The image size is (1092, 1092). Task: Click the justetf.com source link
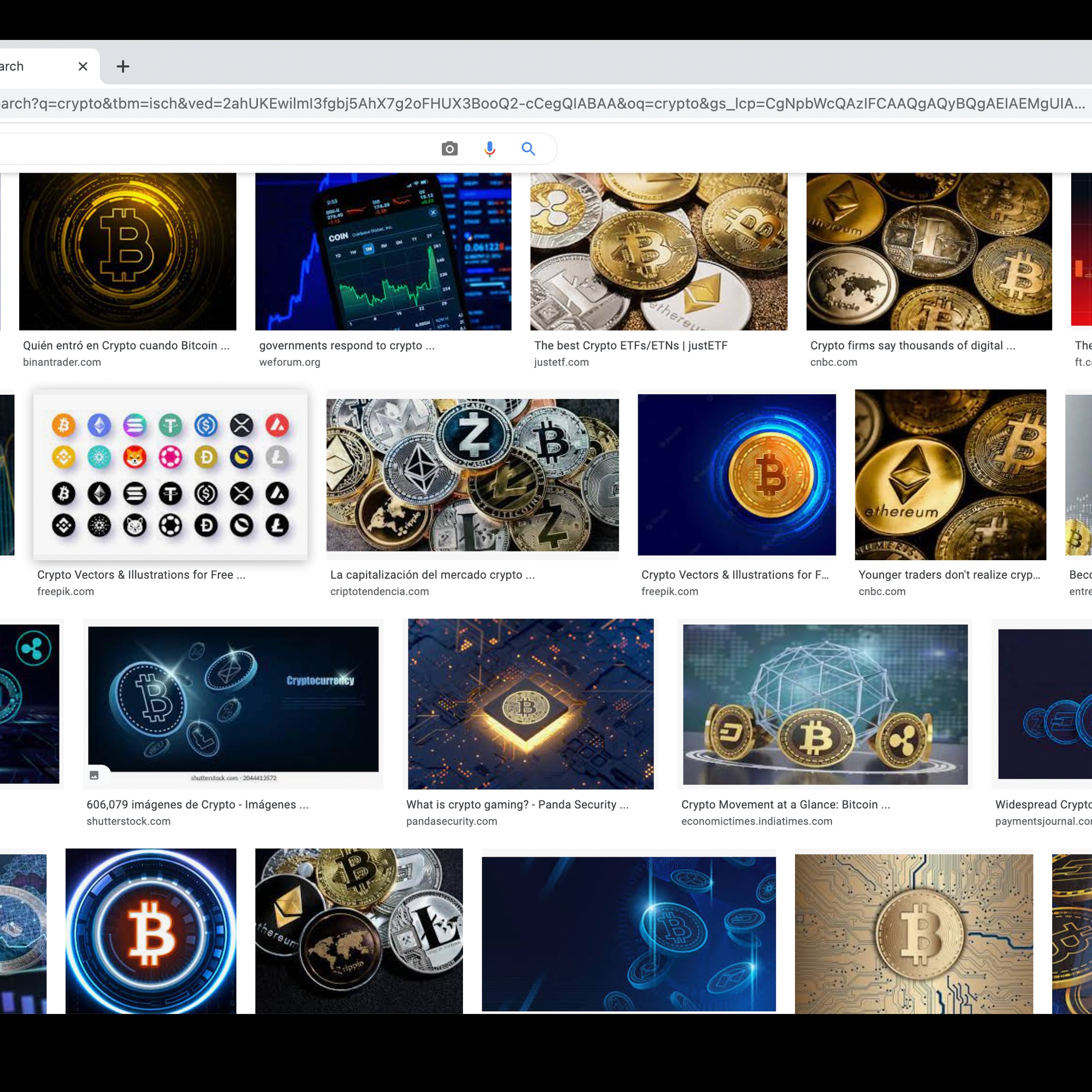[561, 363]
